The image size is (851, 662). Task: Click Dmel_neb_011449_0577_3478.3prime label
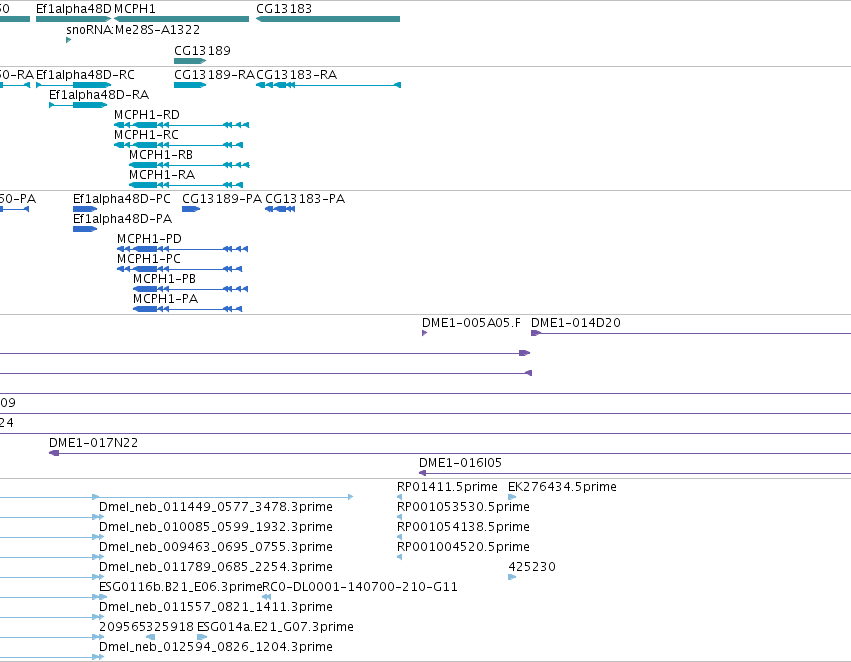click(216, 507)
